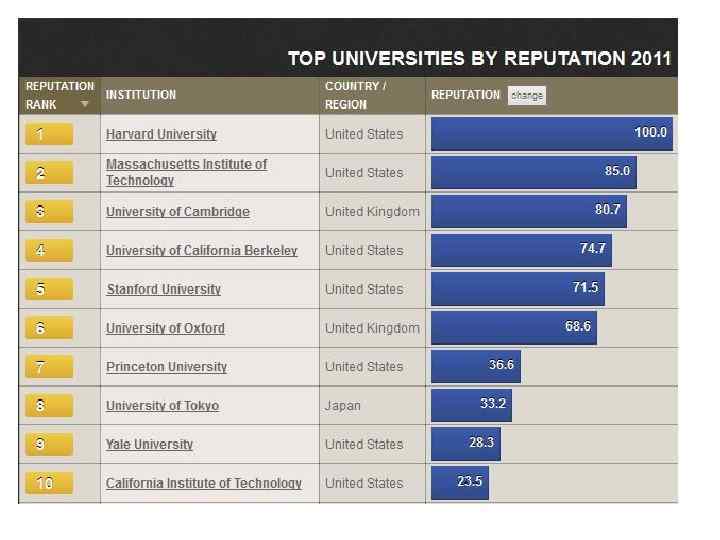Click Yale's 28.3 reputation bar
Viewport: 720px width, 540px height.
(x=465, y=444)
